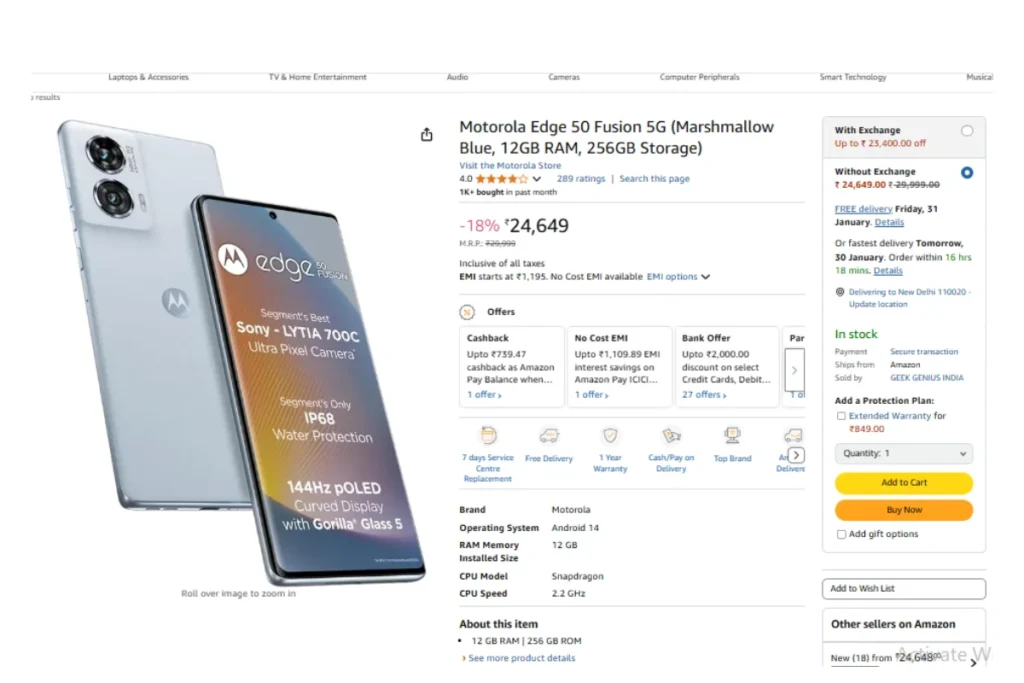1024x683 pixels.
Task: Open Visit the Motorola Store link
Action: click(510, 166)
